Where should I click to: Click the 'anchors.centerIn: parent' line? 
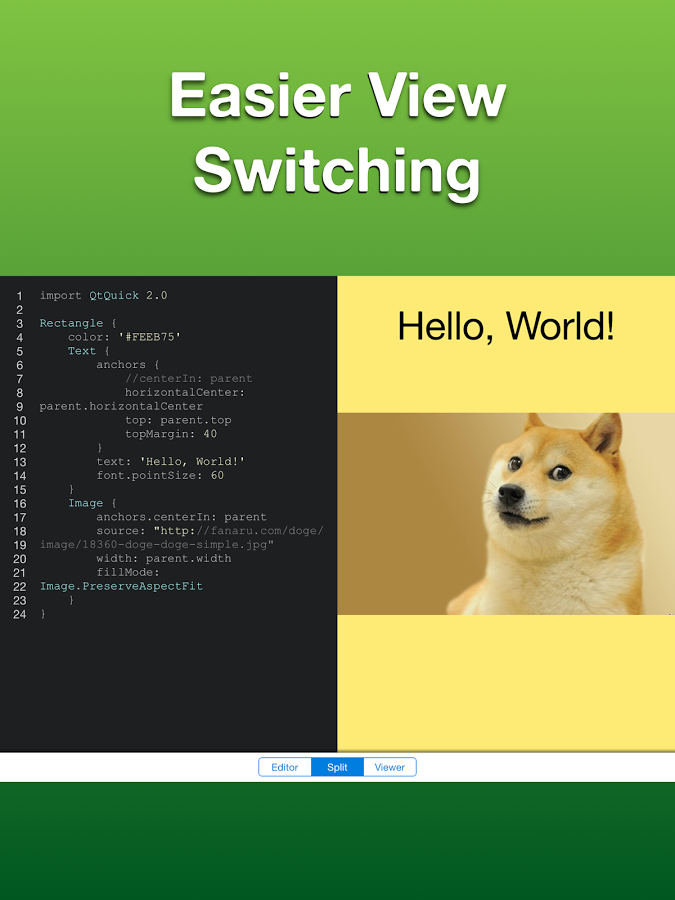tap(181, 517)
